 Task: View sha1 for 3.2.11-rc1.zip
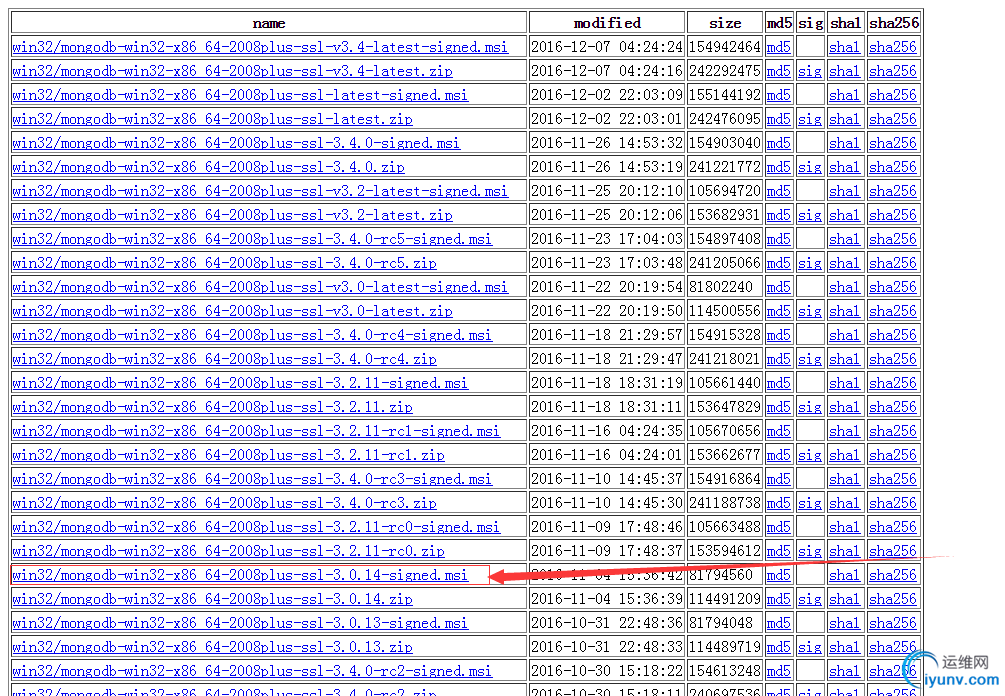point(844,456)
